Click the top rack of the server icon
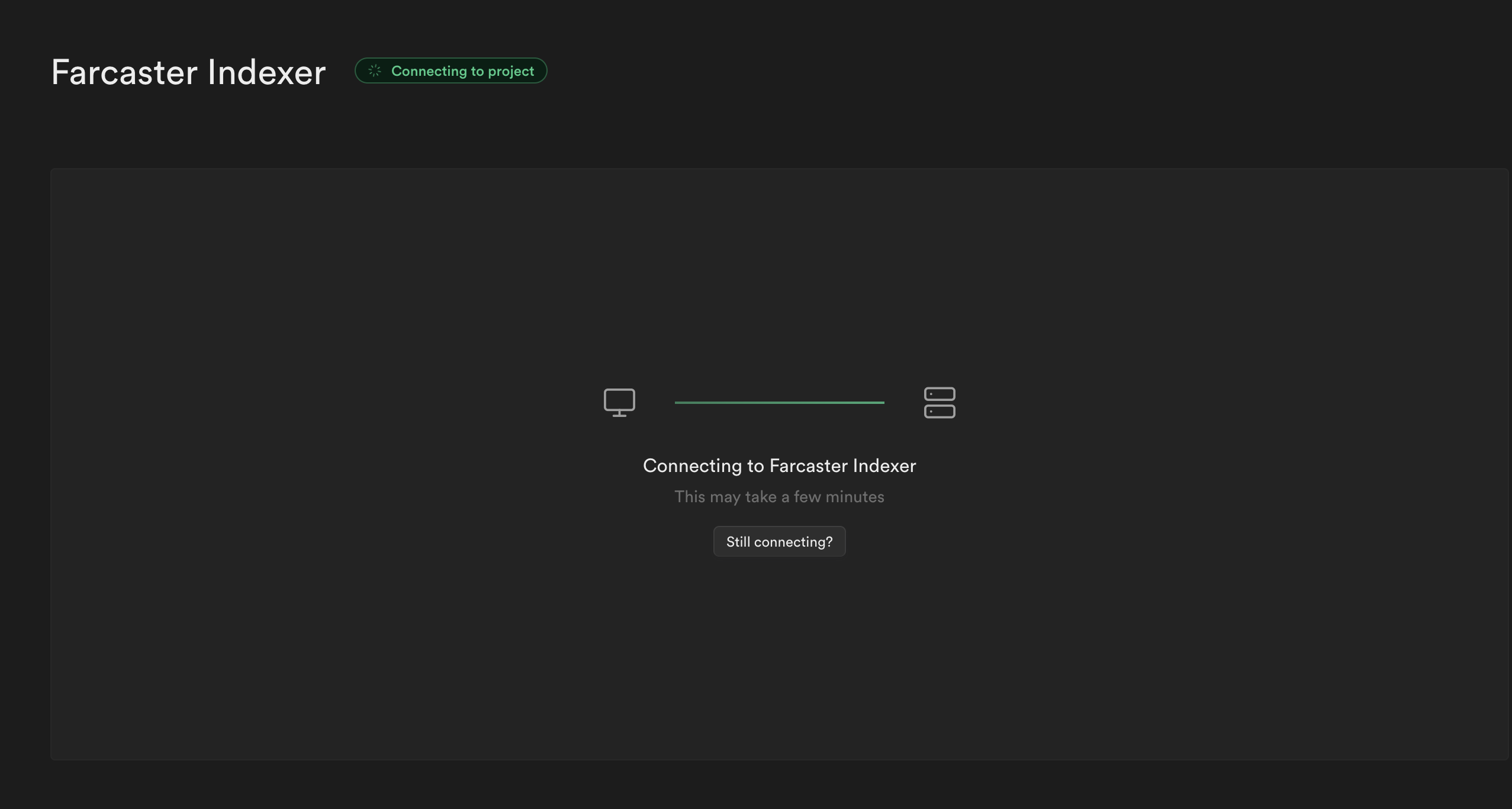Screen dimensions: 1512x809 tap(940, 394)
